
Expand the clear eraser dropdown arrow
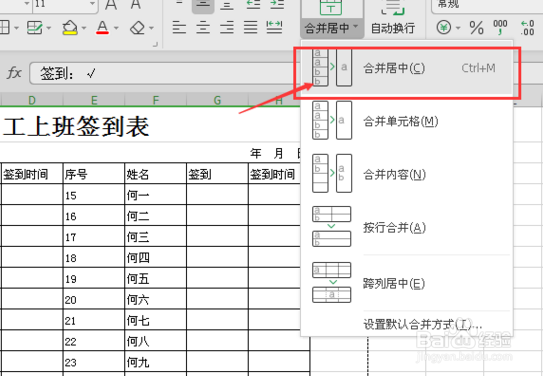(x=151, y=28)
